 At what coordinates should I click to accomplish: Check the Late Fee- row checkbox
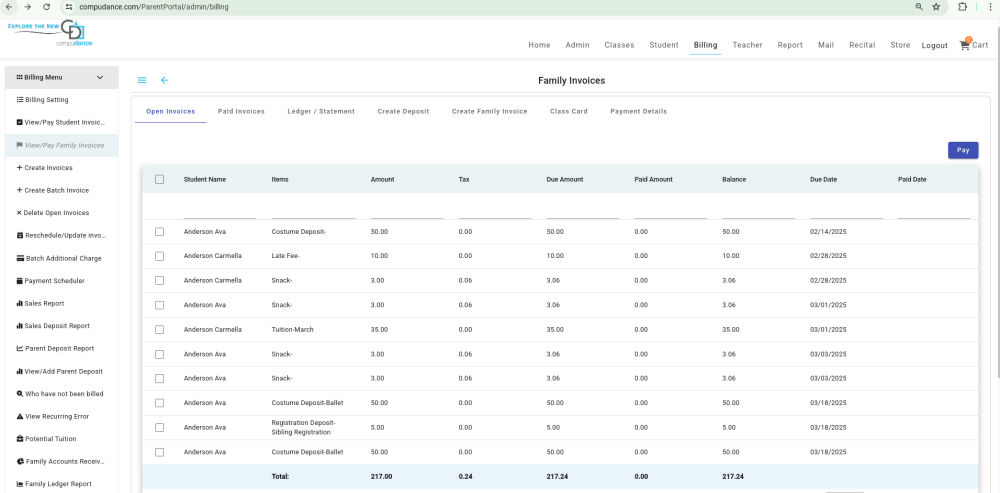(x=159, y=256)
